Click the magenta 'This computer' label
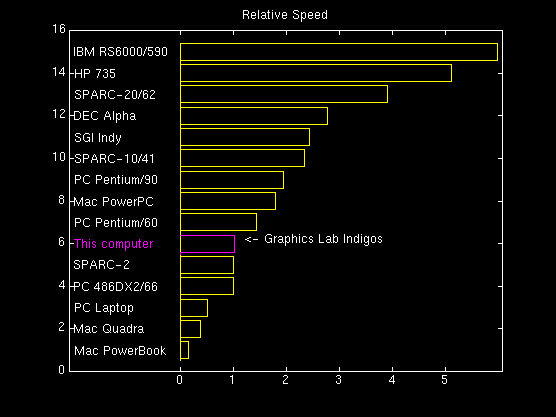556x417 pixels. click(114, 244)
